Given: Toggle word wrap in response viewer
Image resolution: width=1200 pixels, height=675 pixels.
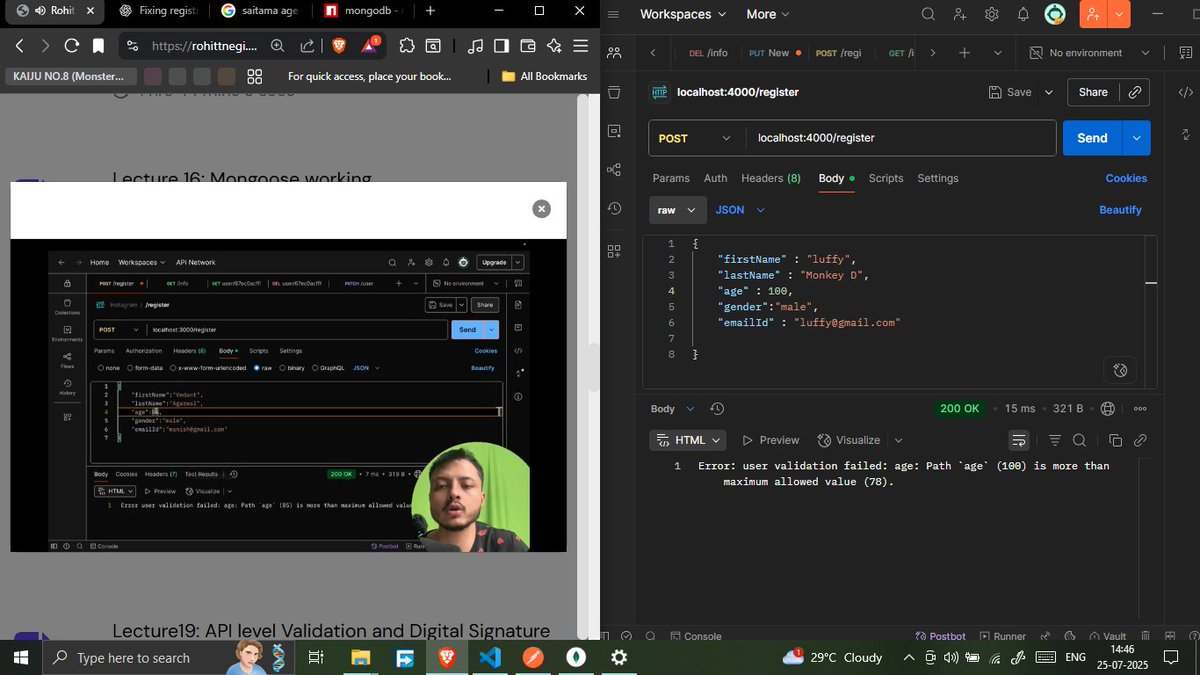Looking at the screenshot, I should click(x=1018, y=440).
